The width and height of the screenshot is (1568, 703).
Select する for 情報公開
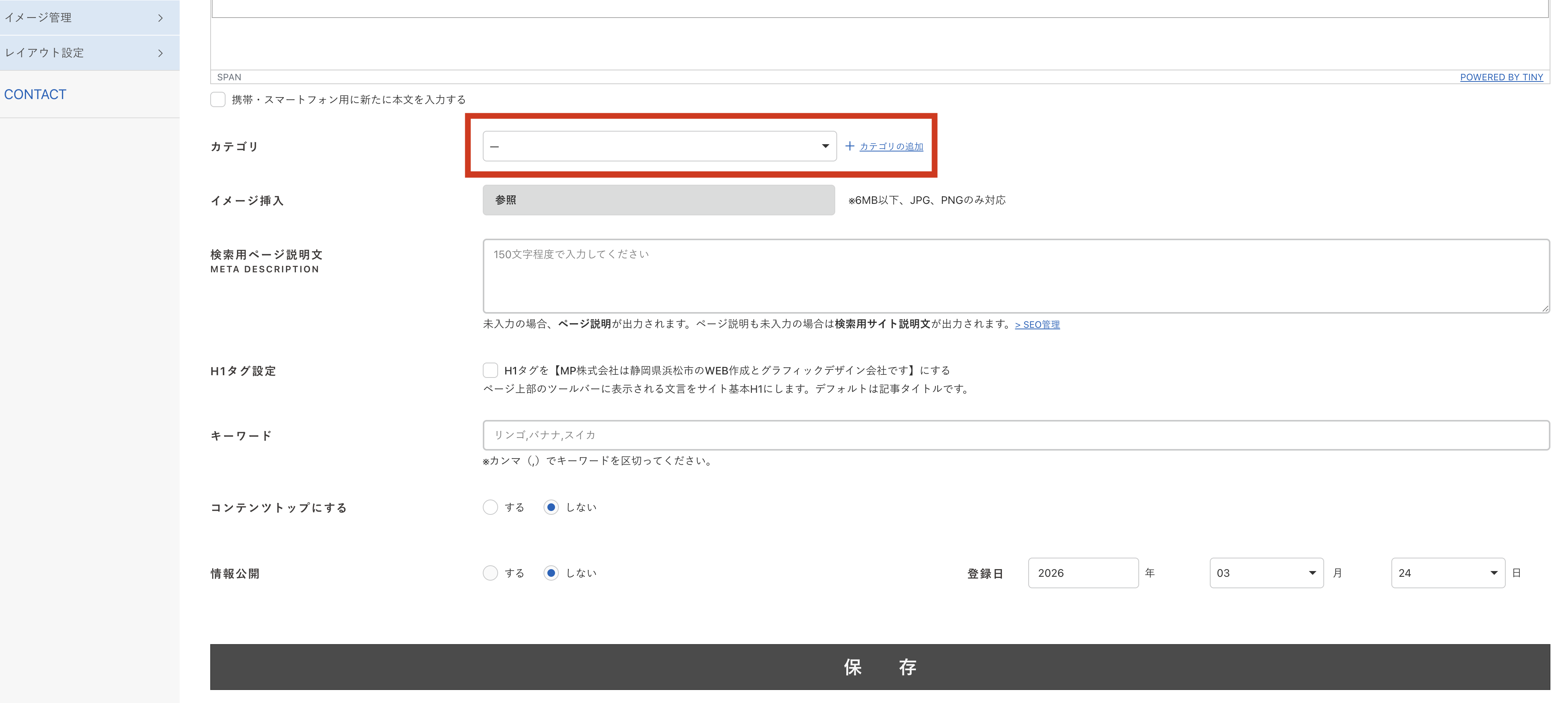pos(490,573)
